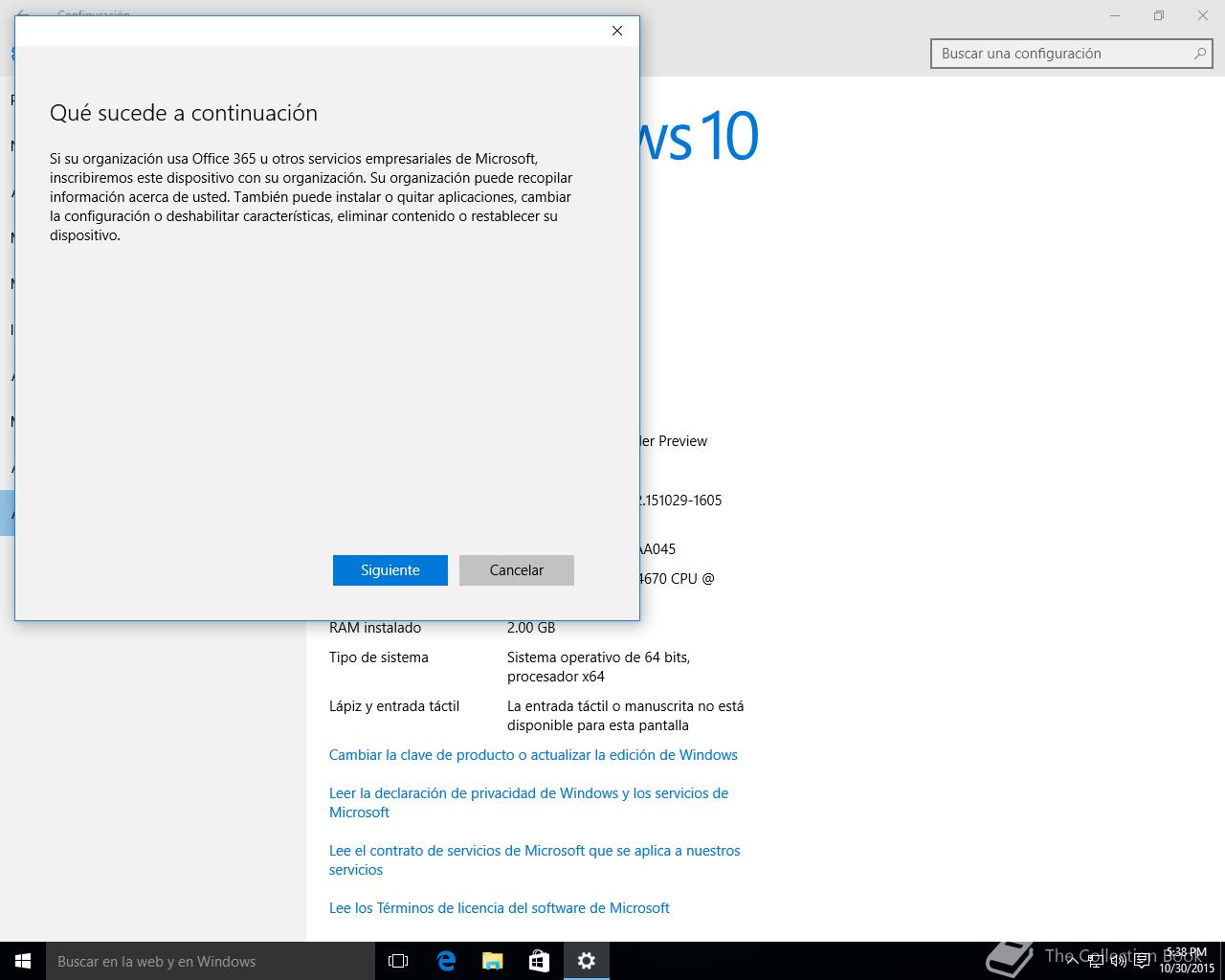The width and height of the screenshot is (1225, 980).
Task: Click the Settings gear on the taskbar
Action: click(x=587, y=961)
